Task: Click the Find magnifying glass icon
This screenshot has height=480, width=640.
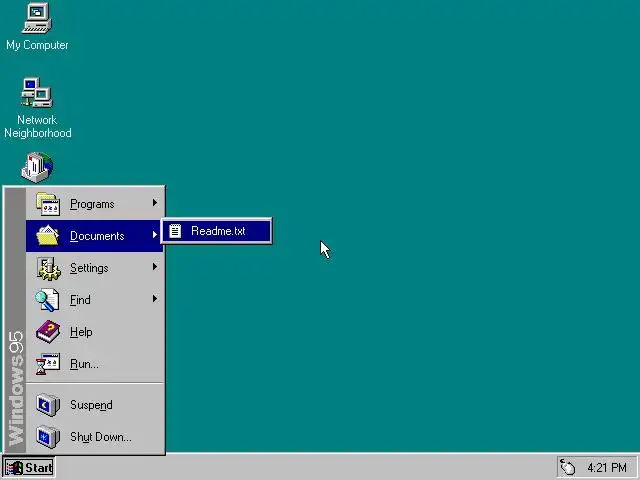Action: (x=47, y=300)
